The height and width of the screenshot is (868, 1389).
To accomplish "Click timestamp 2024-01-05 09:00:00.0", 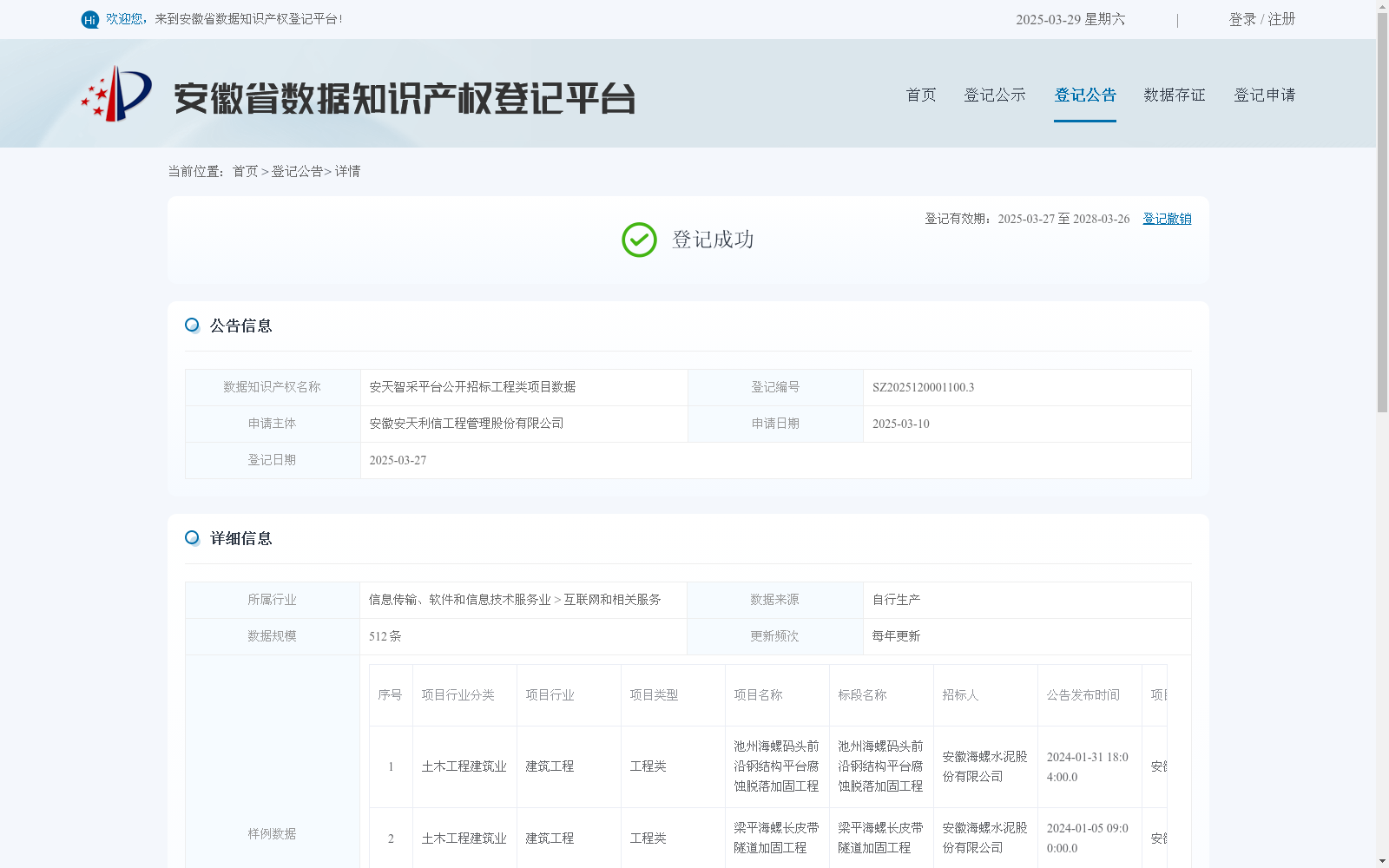I will point(1088,838).
